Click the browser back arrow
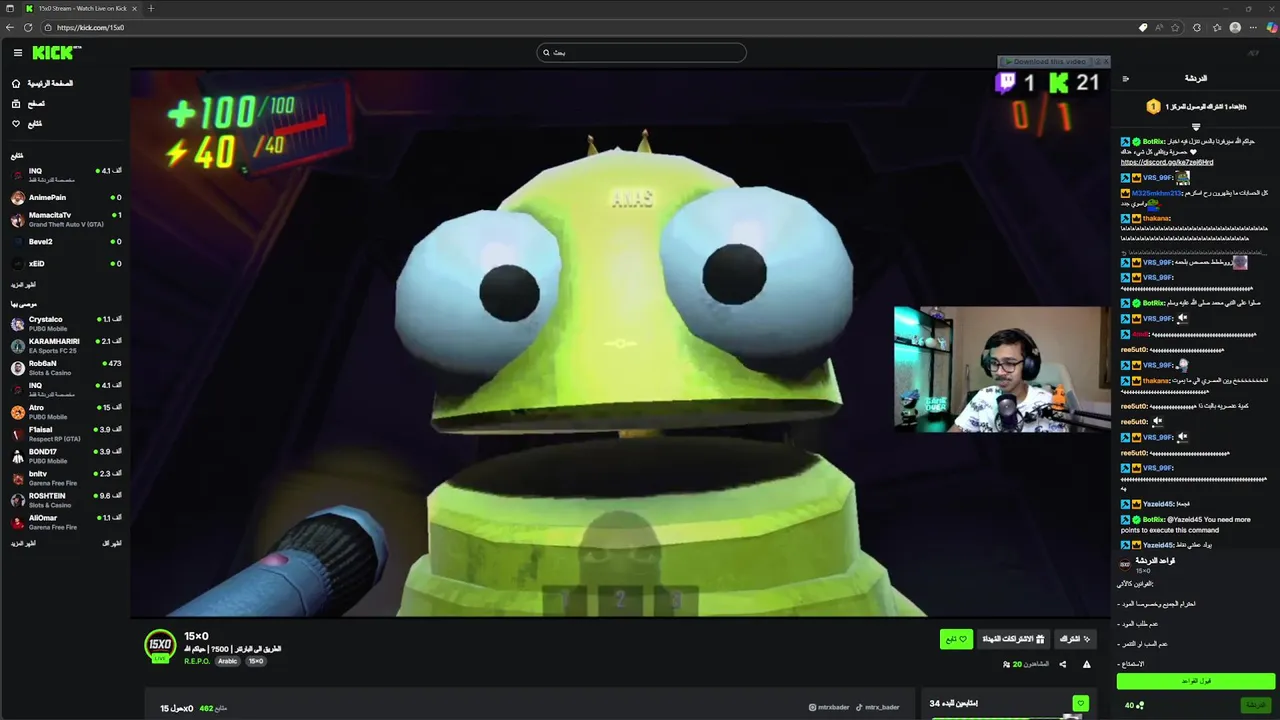 (10, 27)
